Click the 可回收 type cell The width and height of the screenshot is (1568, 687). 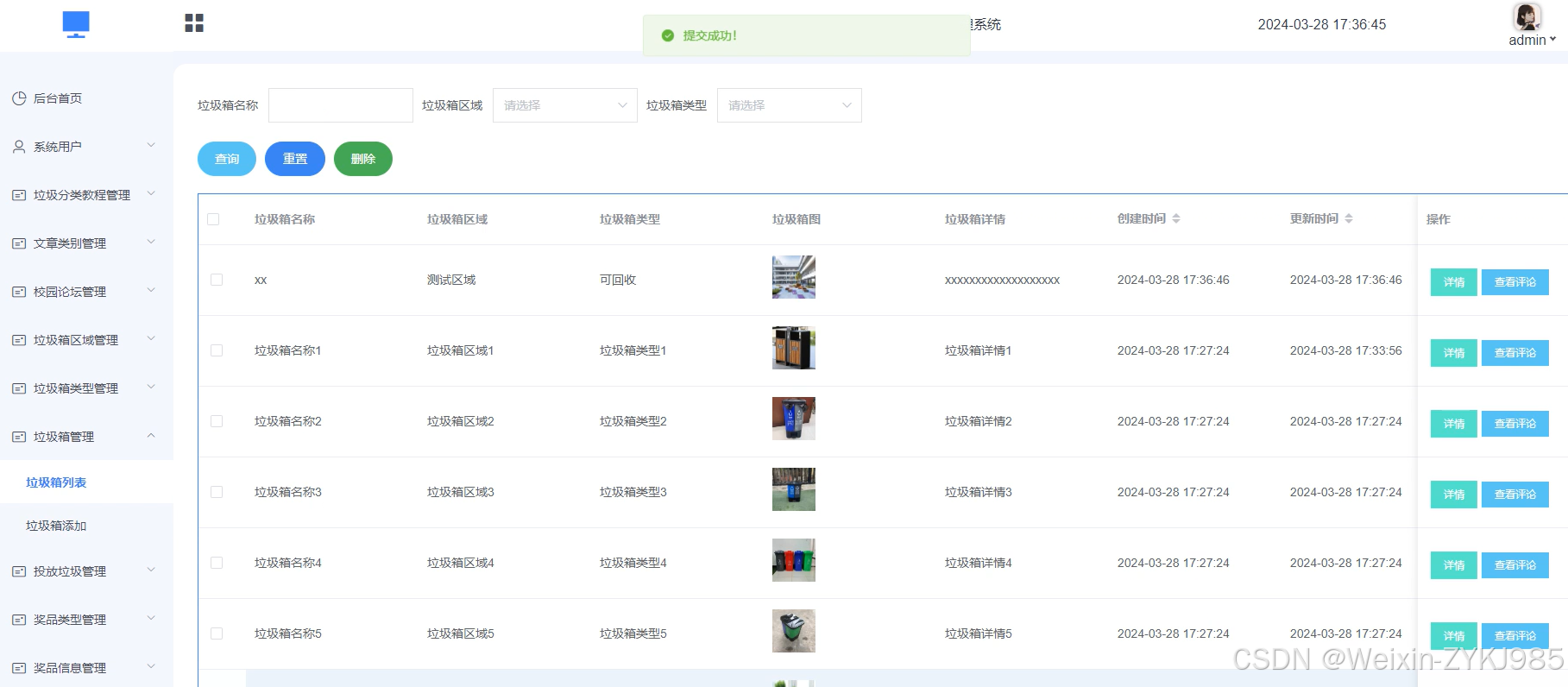[x=618, y=280]
